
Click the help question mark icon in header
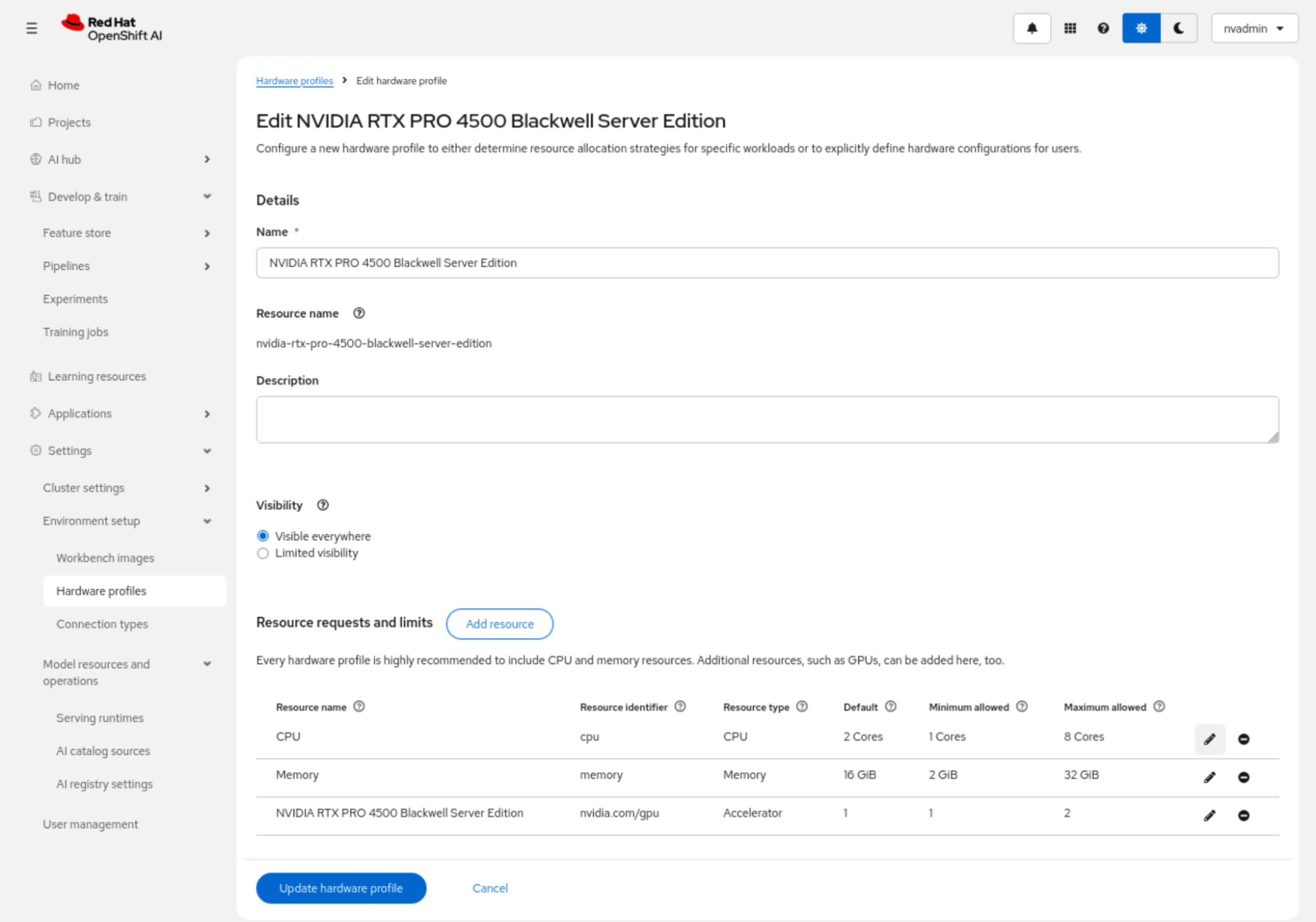pyautogui.click(x=1103, y=28)
